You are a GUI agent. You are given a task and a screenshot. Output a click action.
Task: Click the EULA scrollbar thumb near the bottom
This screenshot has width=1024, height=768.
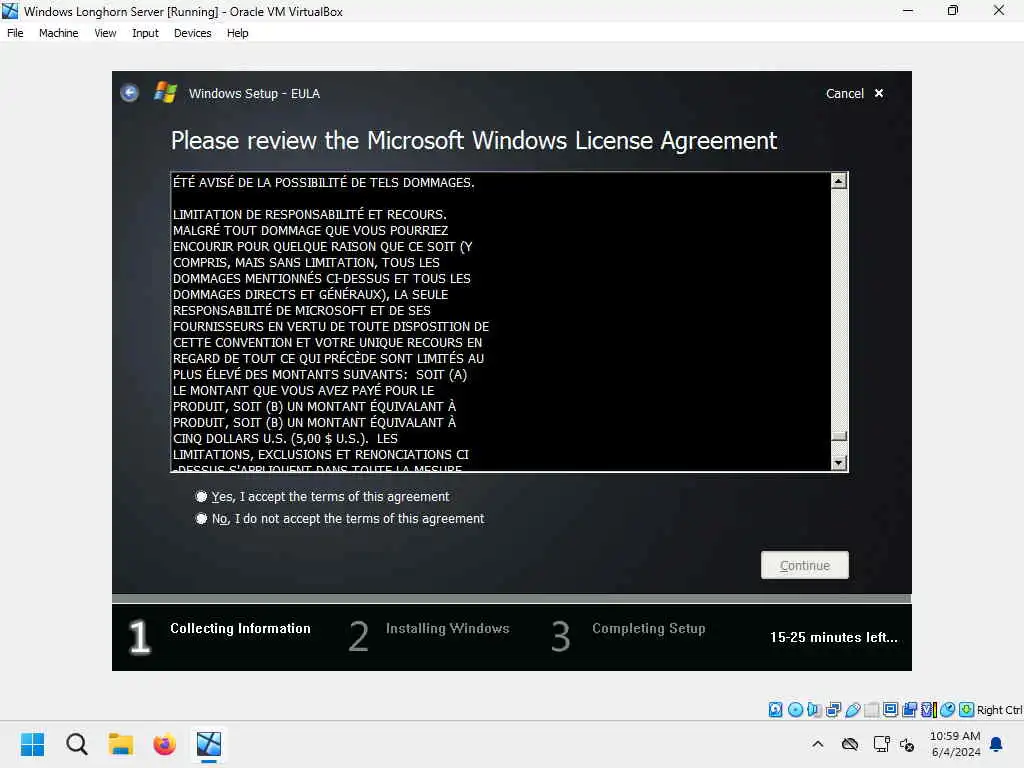coord(839,436)
